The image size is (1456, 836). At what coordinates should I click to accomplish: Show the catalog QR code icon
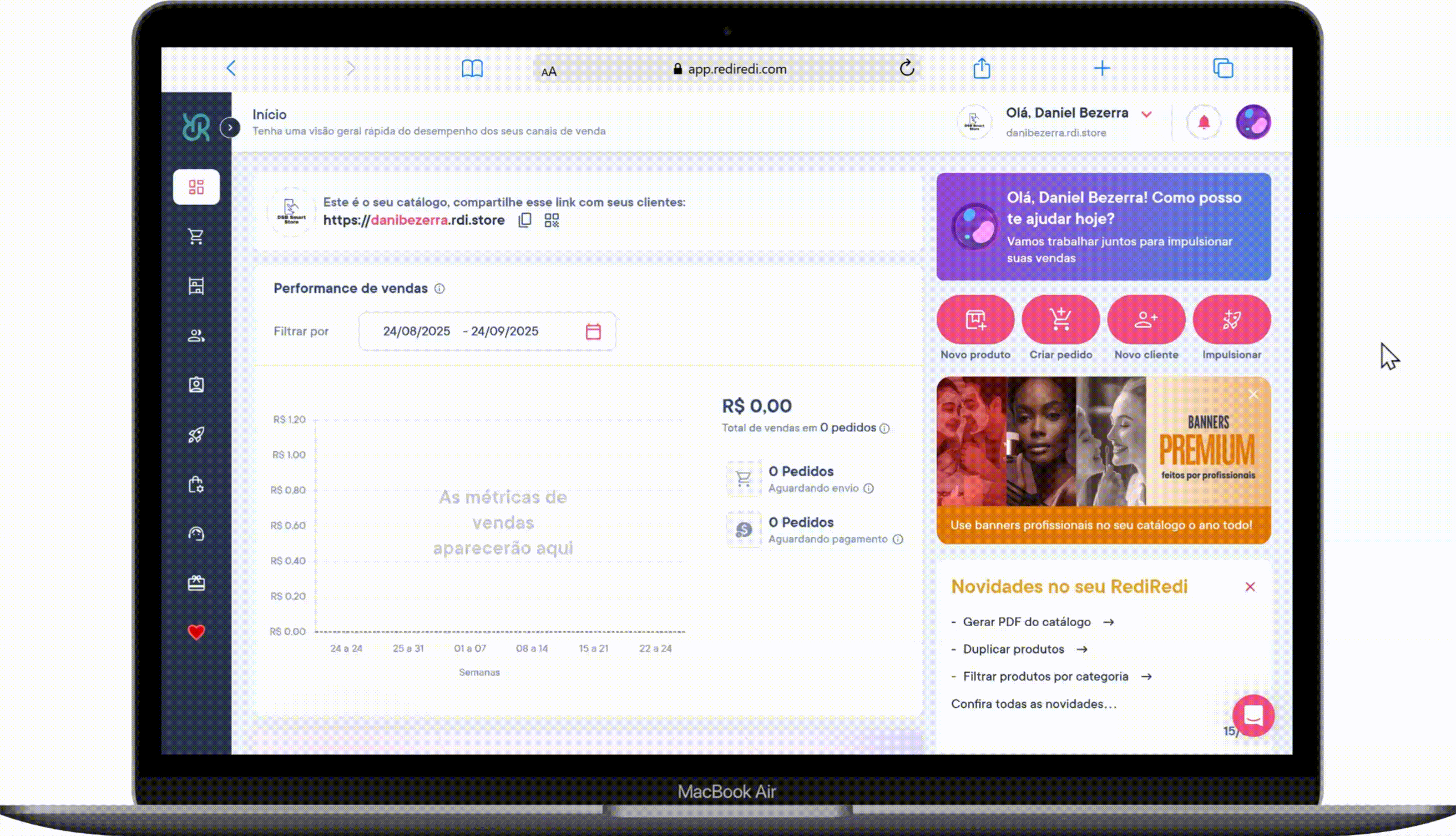tap(552, 220)
